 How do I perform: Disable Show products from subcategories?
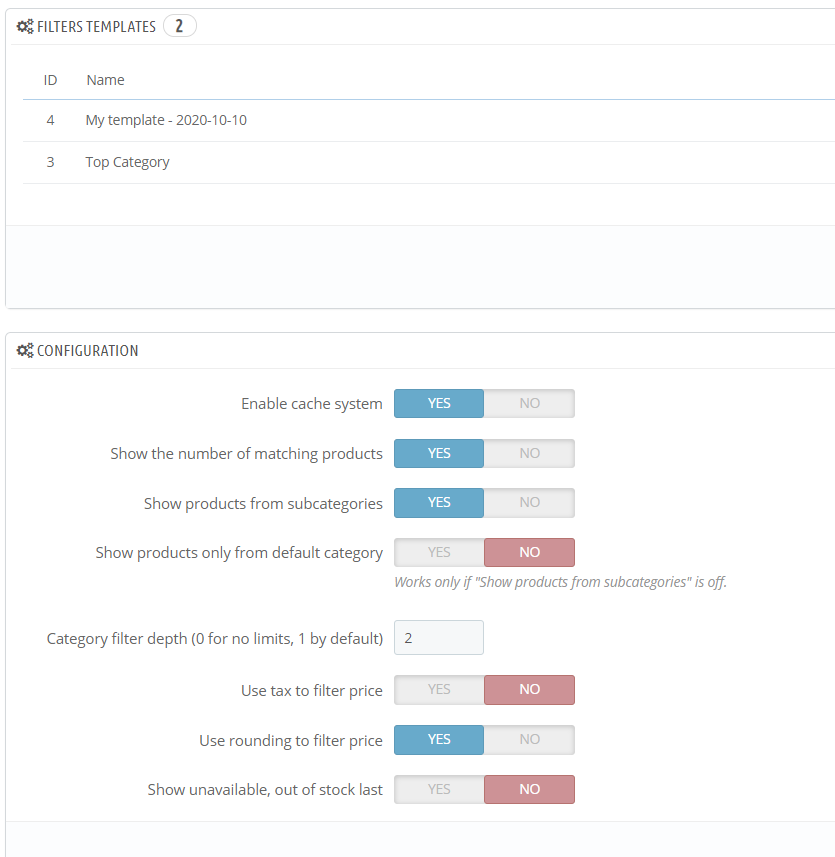click(x=529, y=502)
